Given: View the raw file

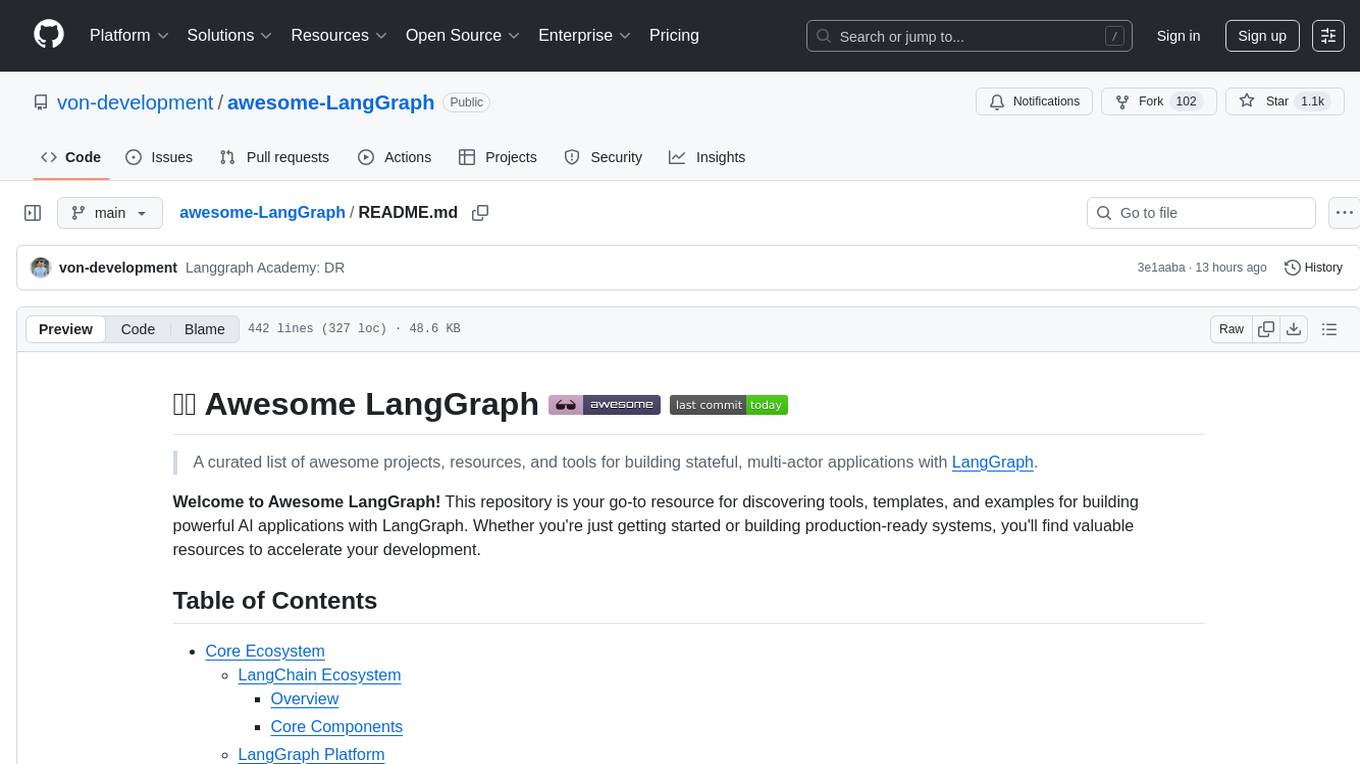Looking at the screenshot, I should (x=1231, y=329).
